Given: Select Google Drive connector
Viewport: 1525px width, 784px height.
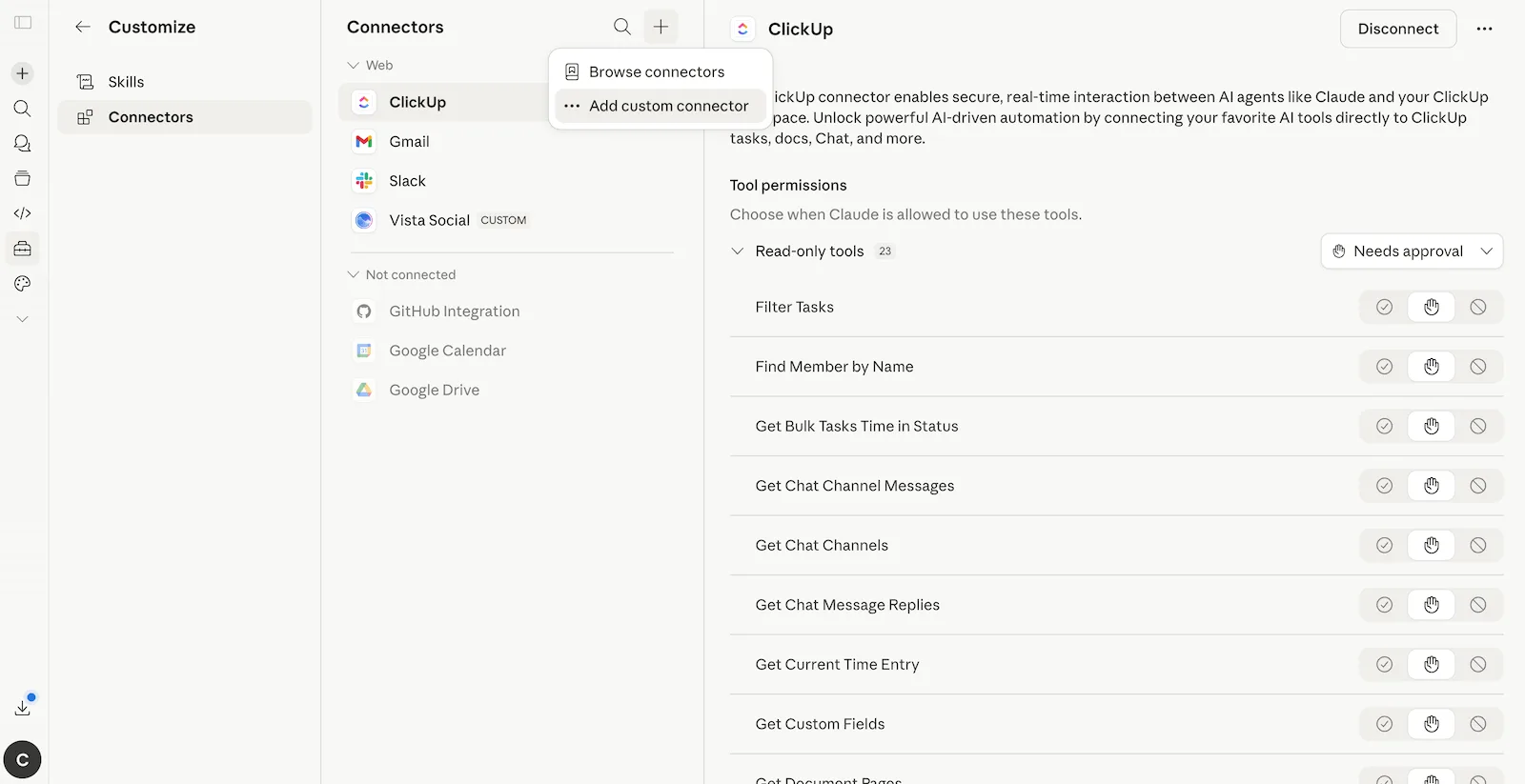Looking at the screenshot, I should 510,390.
